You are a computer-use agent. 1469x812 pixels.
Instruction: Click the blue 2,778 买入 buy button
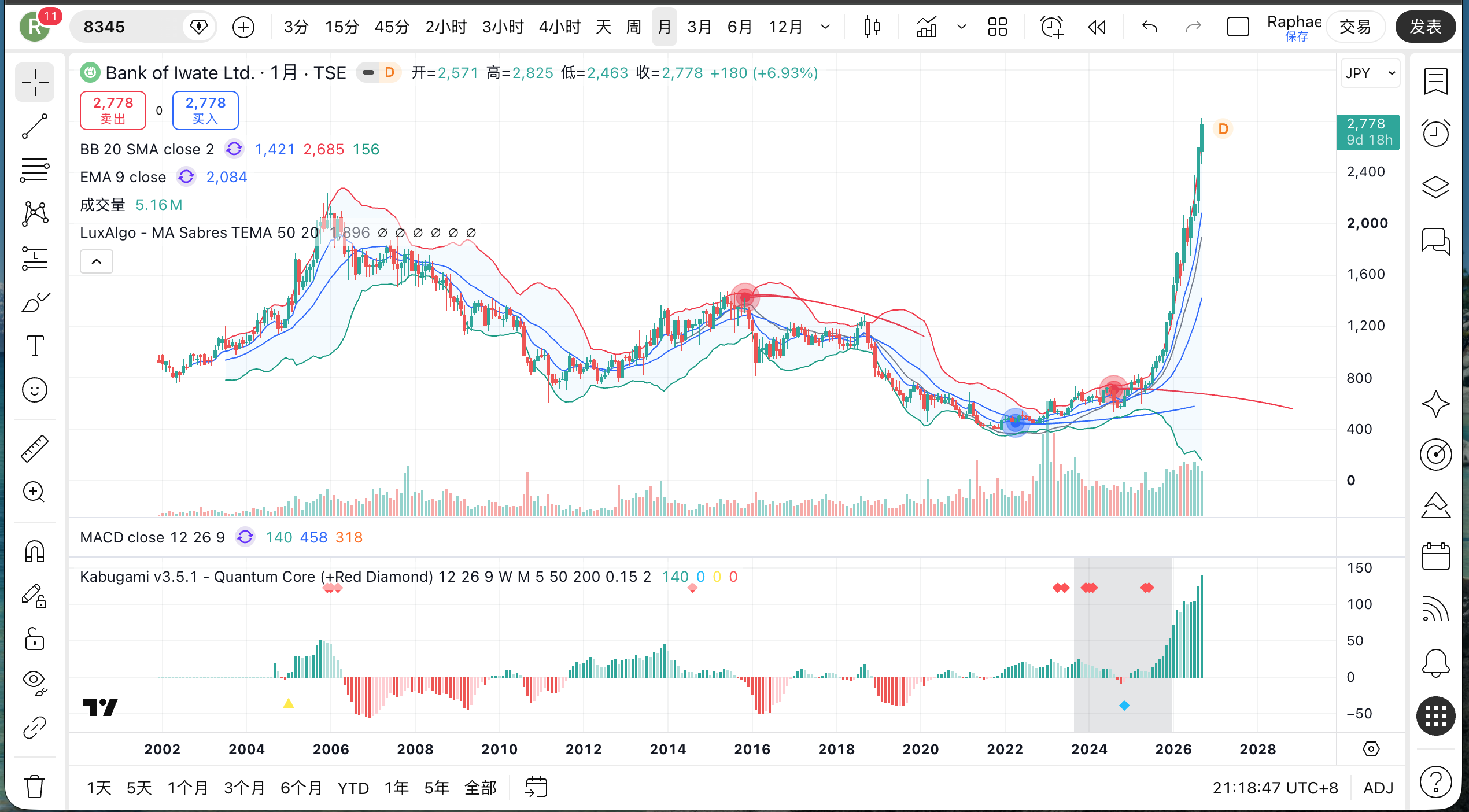pos(205,110)
